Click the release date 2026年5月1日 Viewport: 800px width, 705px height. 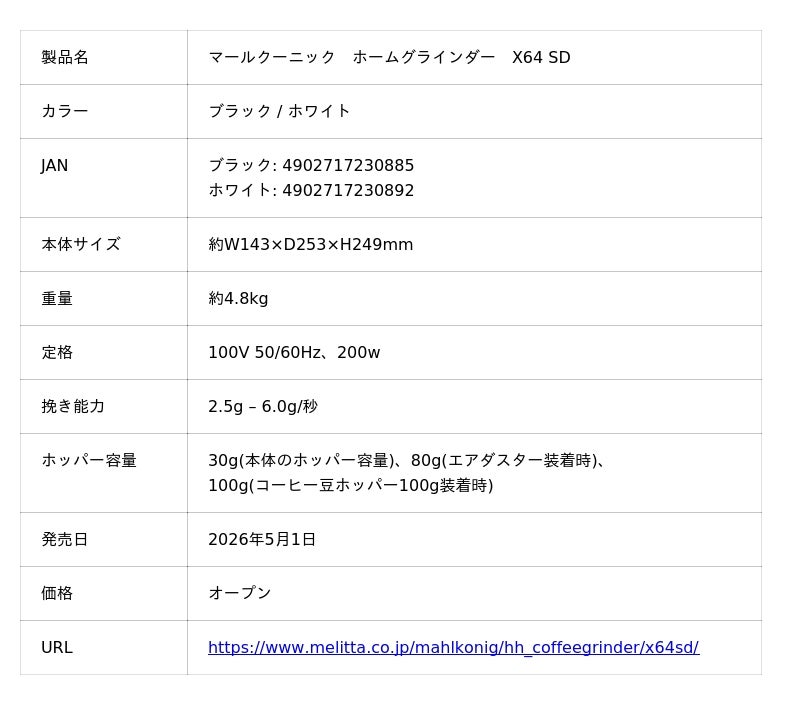point(262,540)
